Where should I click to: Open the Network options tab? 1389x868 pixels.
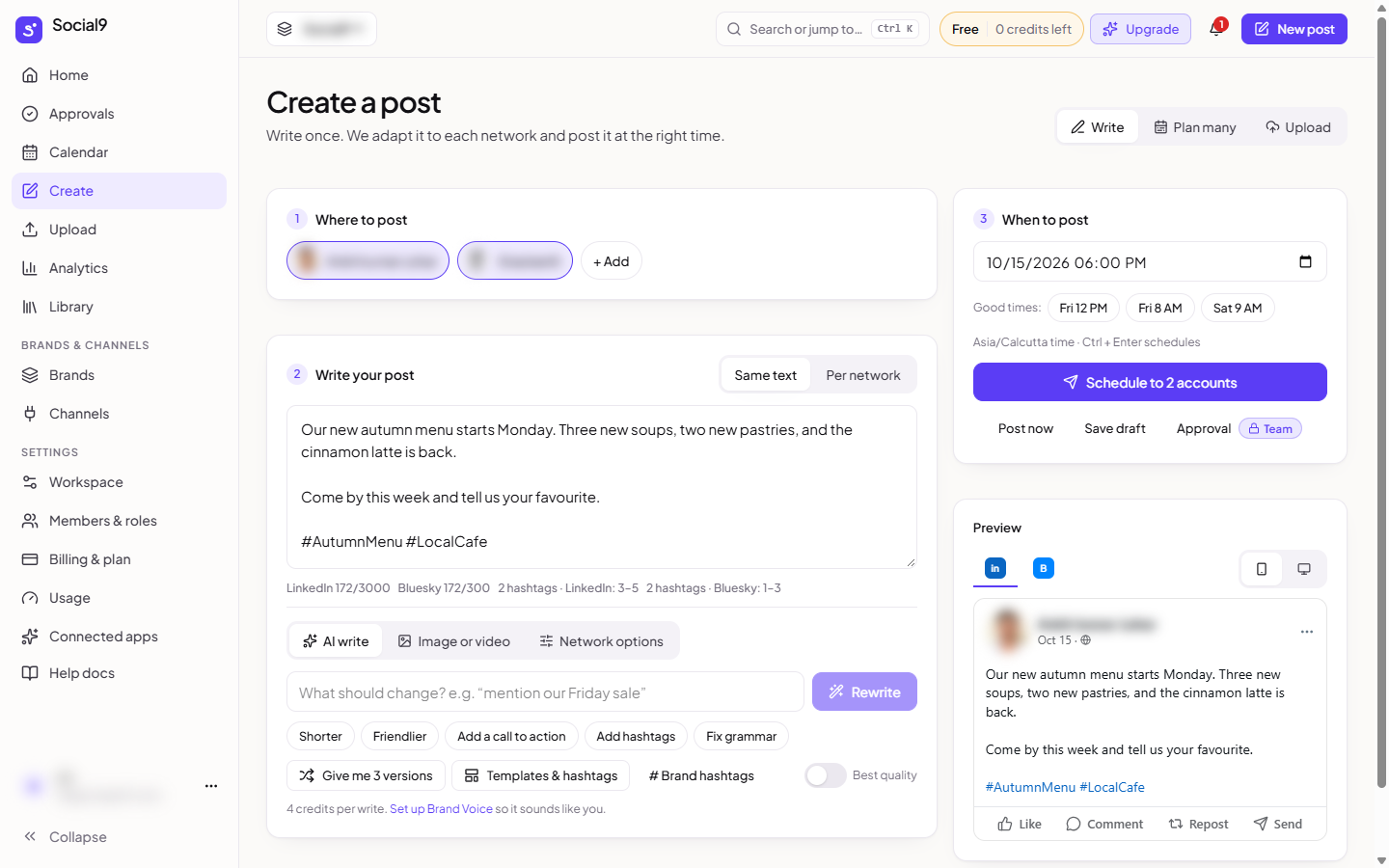click(x=602, y=641)
